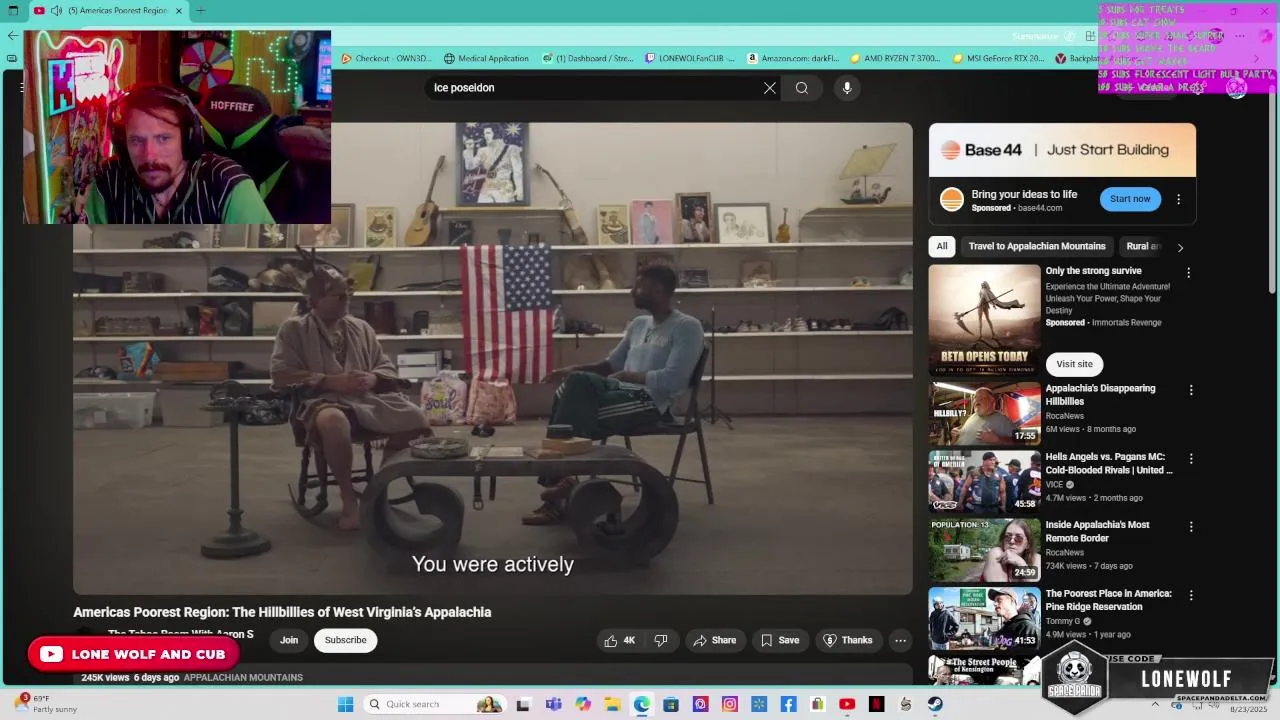The width and height of the screenshot is (1280, 720).
Task: Open Copilot from taskbar
Action: click(x=583, y=704)
